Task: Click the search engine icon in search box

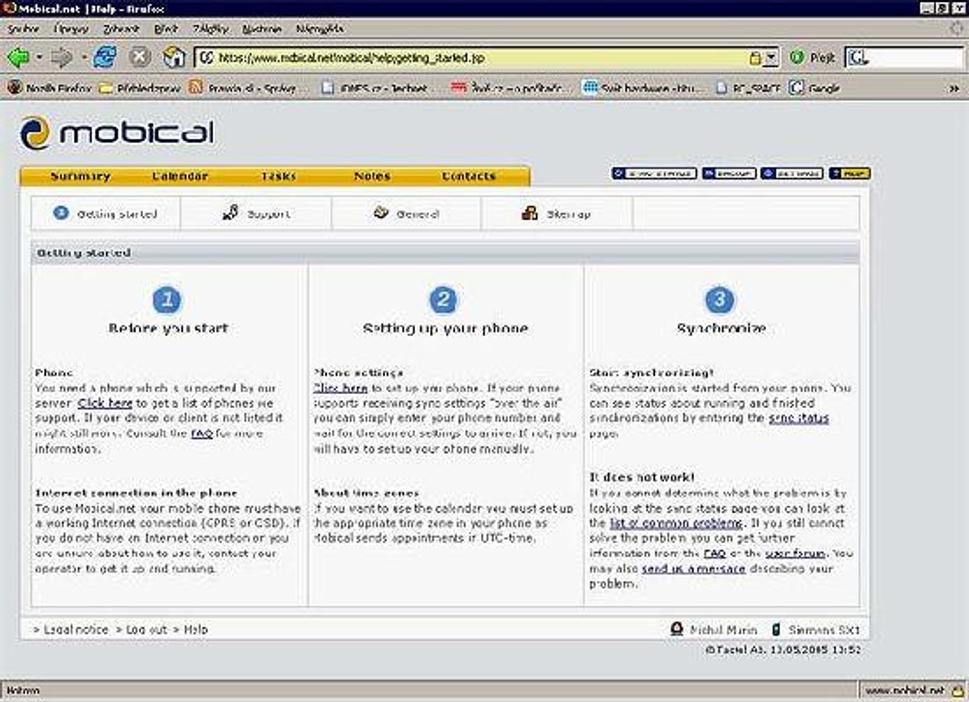Action: pyautogui.click(x=857, y=57)
